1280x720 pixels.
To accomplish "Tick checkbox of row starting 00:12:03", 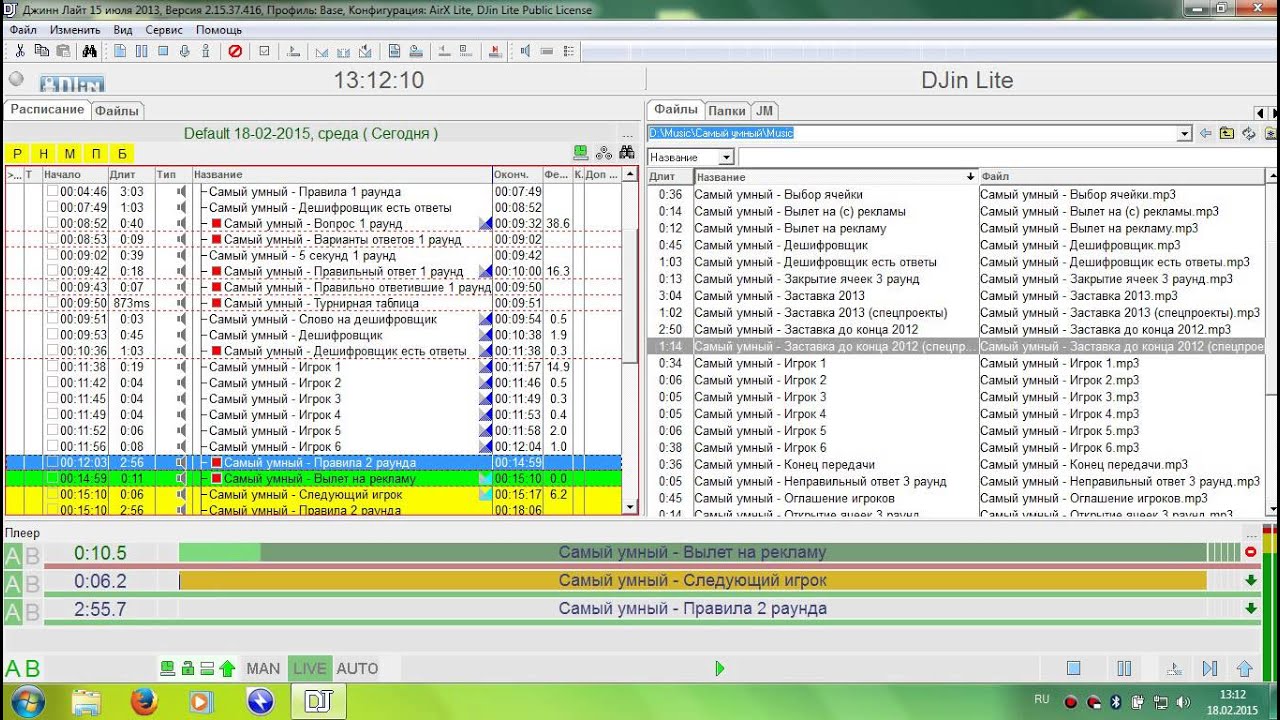I will point(52,463).
